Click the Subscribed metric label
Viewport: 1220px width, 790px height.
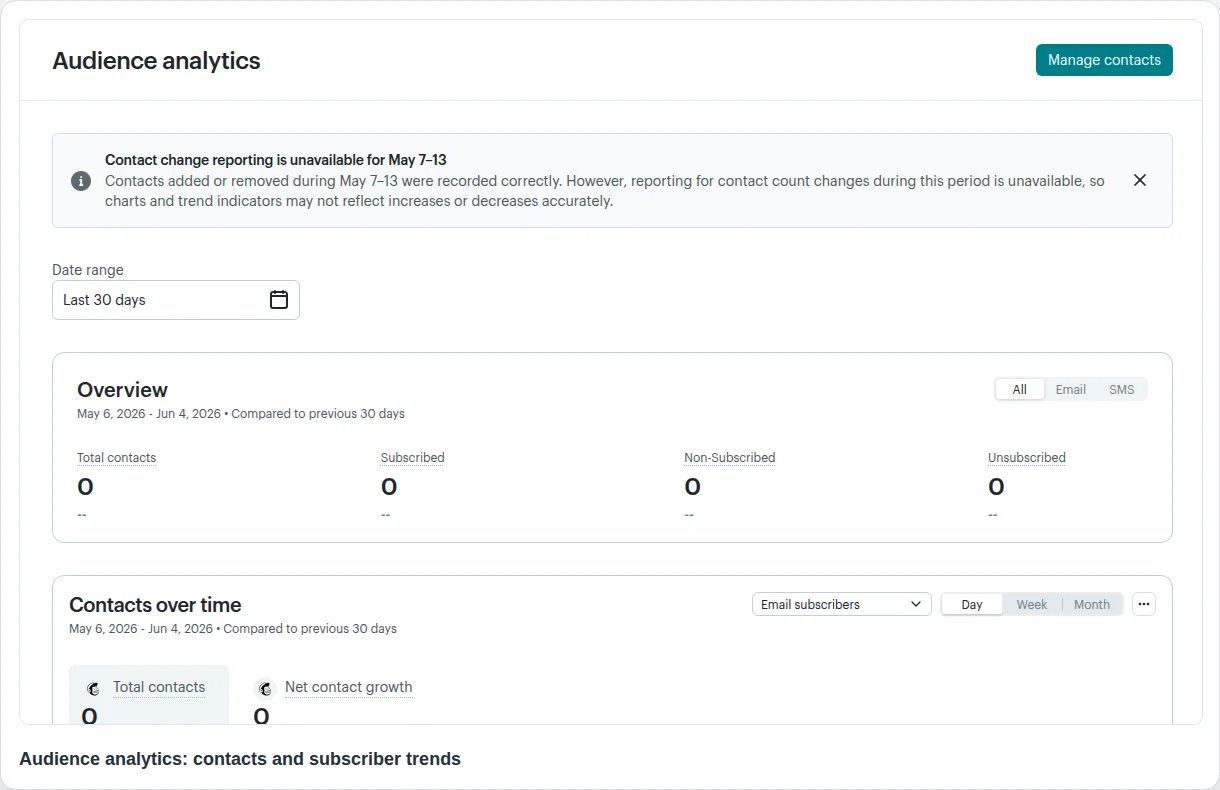point(413,458)
